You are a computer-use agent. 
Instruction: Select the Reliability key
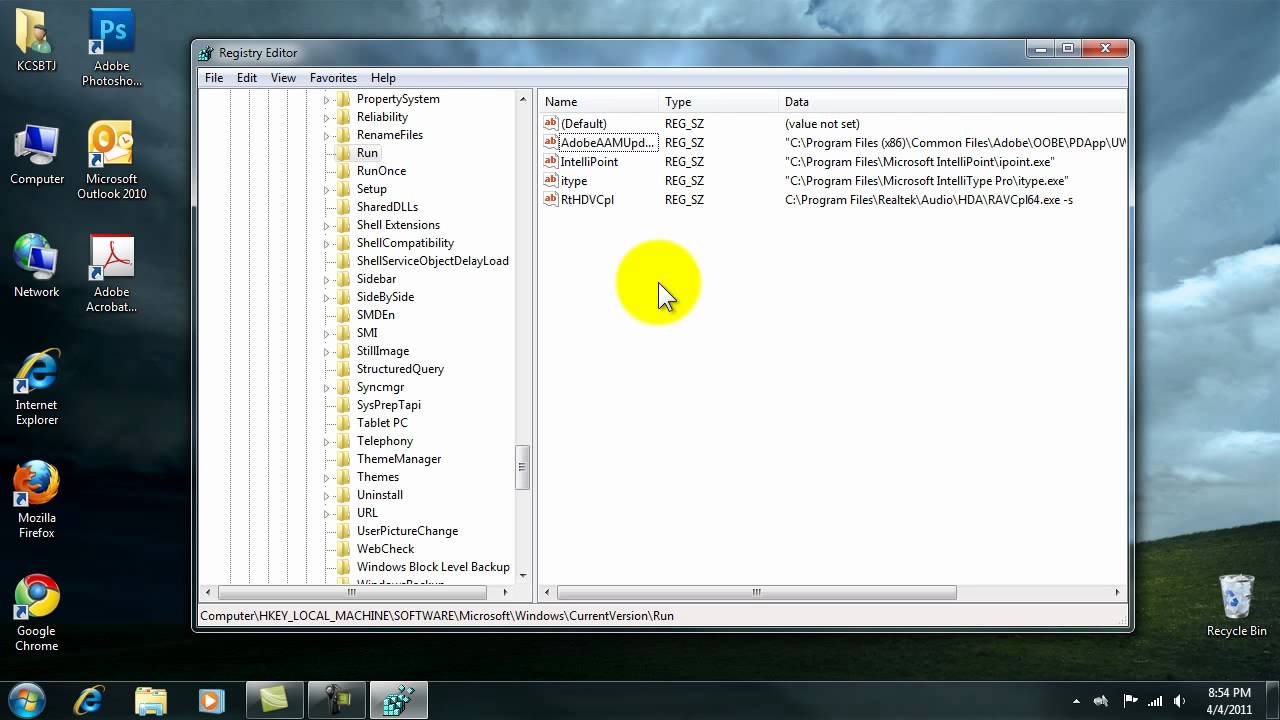(382, 117)
